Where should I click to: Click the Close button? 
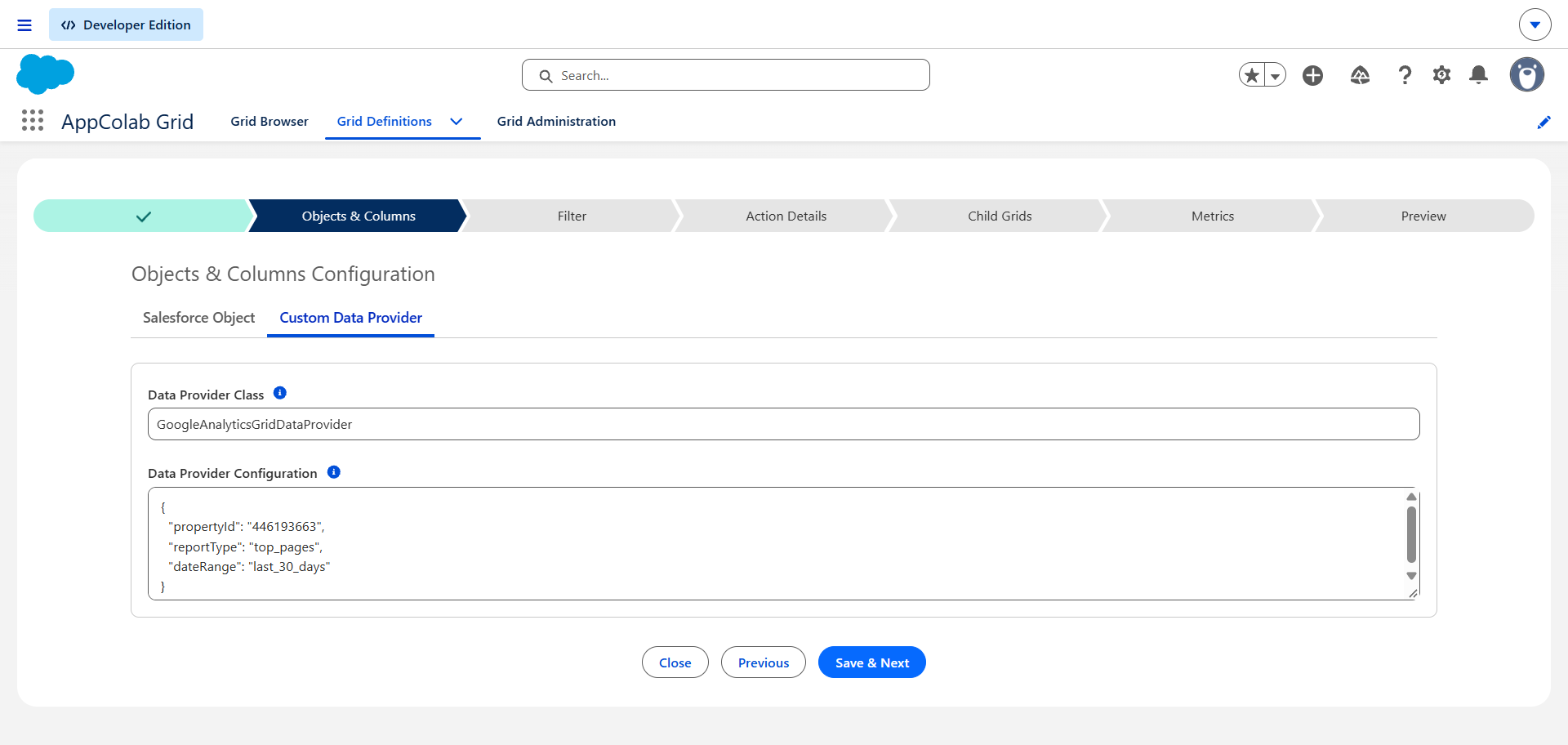coord(675,662)
